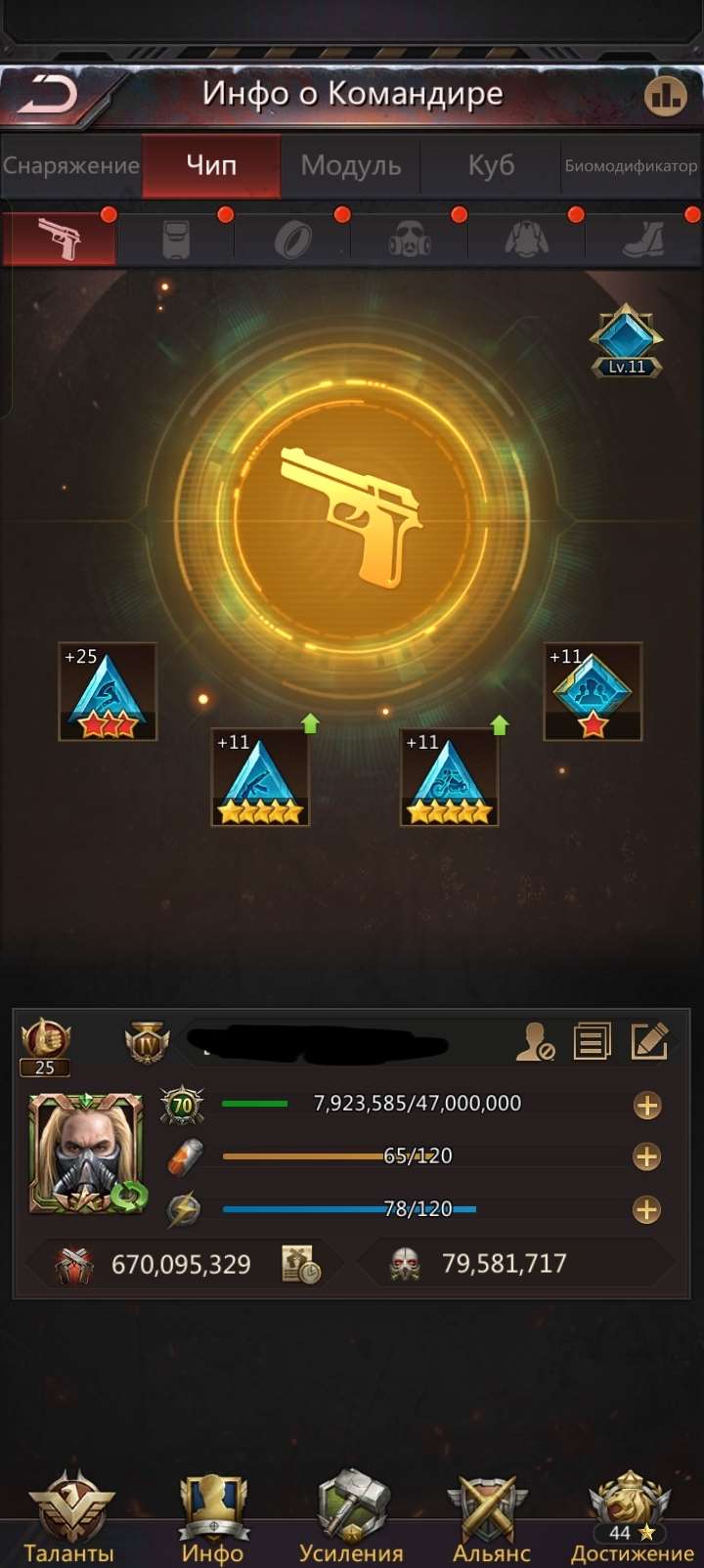Open the statistics chart icon
Image resolution: width=704 pixels, height=1568 pixels.
click(x=666, y=95)
